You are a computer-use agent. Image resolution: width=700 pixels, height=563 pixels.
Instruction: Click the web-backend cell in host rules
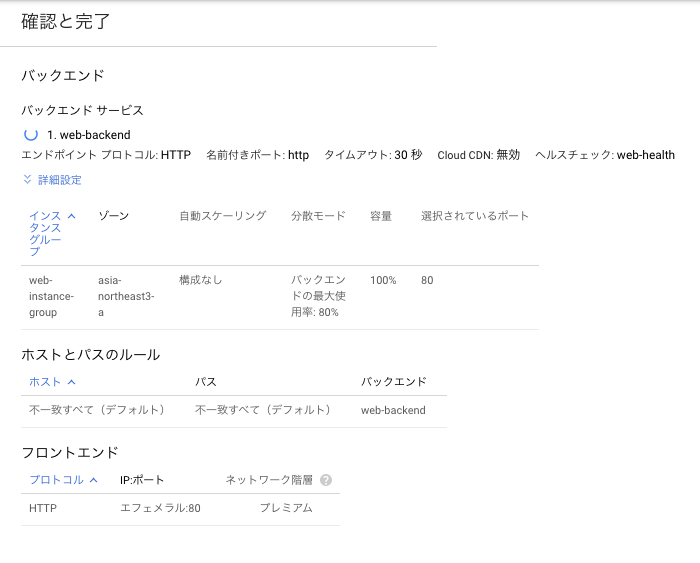(x=393, y=410)
